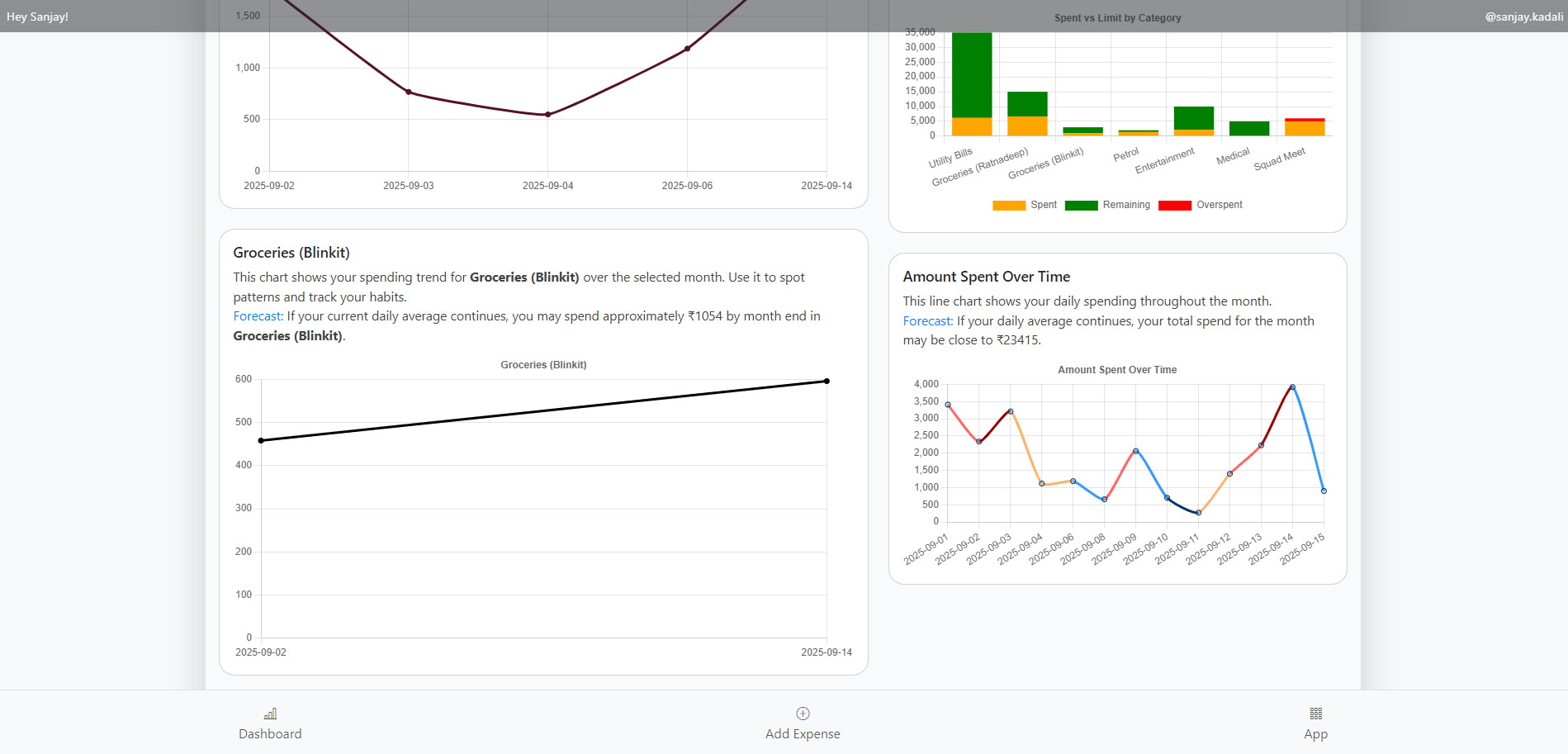Select the 2025-09-14 point on Groceries (Blinkit) chart
The width and height of the screenshot is (1568, 754).
[x=827, y=382]
